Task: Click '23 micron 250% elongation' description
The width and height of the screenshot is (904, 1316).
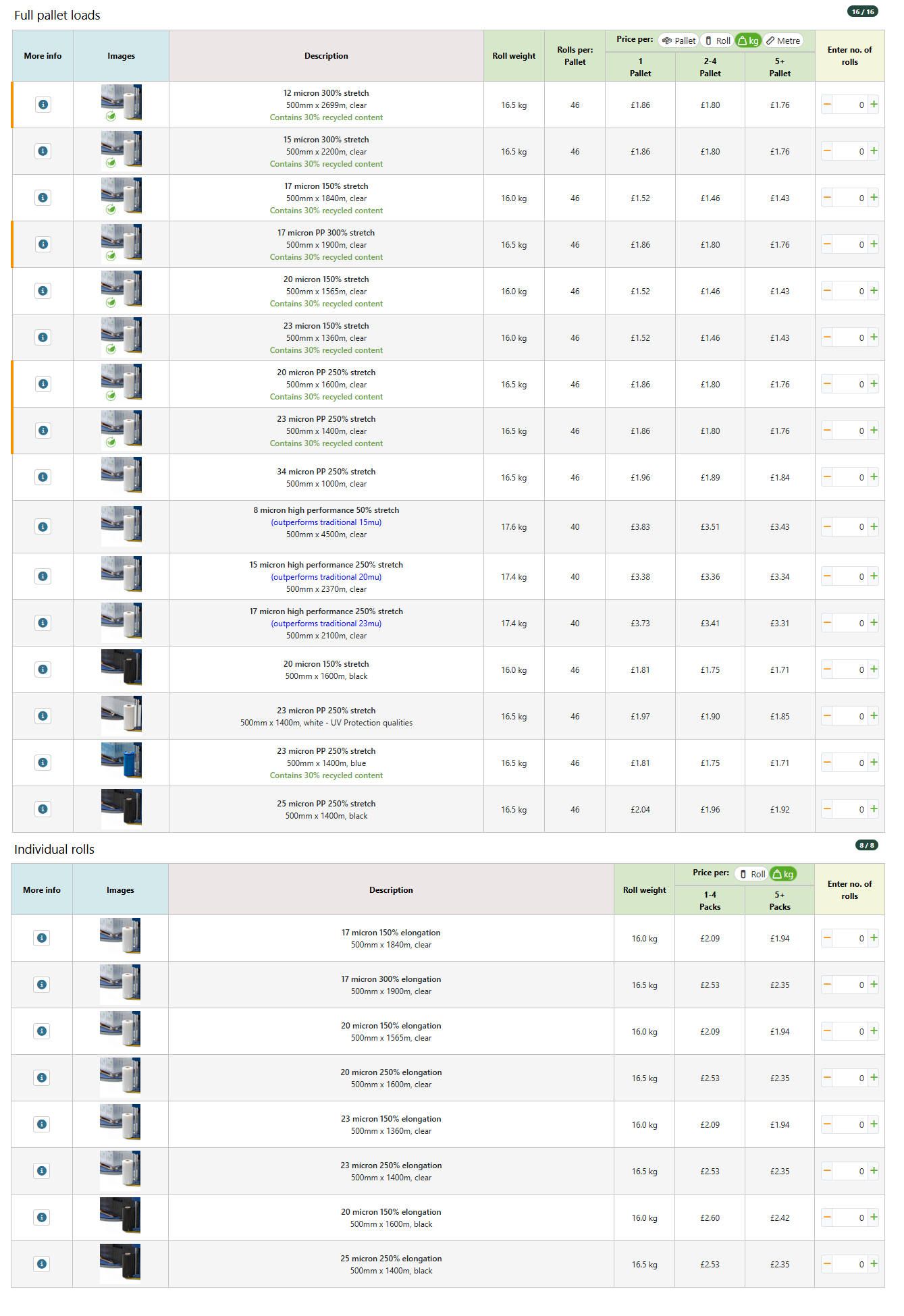Action: [391, 1166]
